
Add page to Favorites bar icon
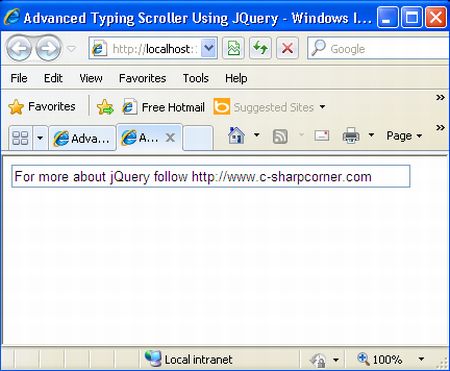click(105, 107)
